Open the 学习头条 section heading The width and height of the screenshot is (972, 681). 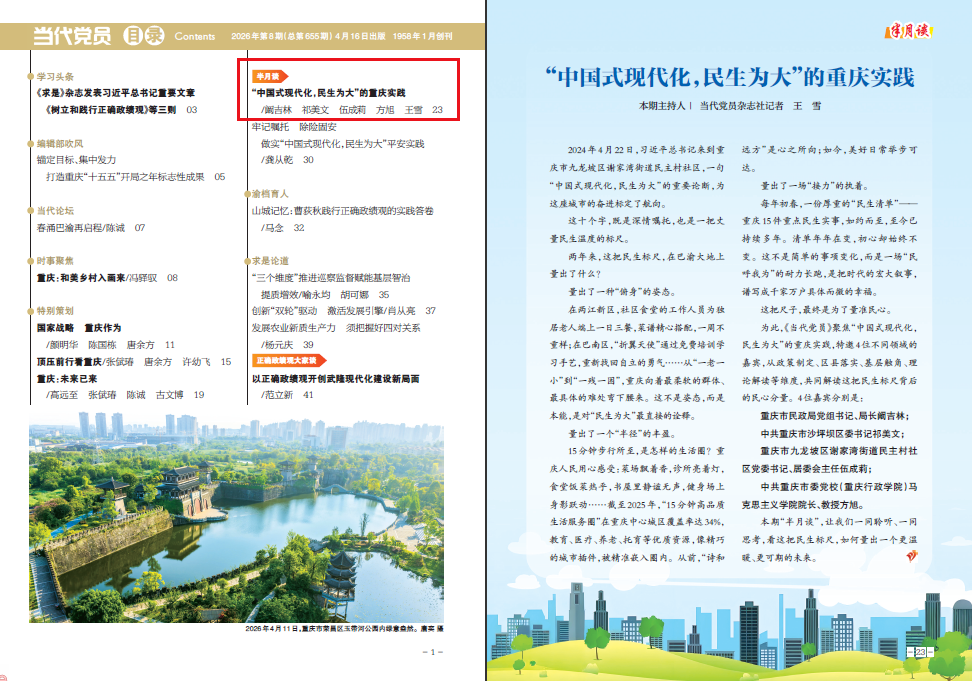[x=55, y=76]
